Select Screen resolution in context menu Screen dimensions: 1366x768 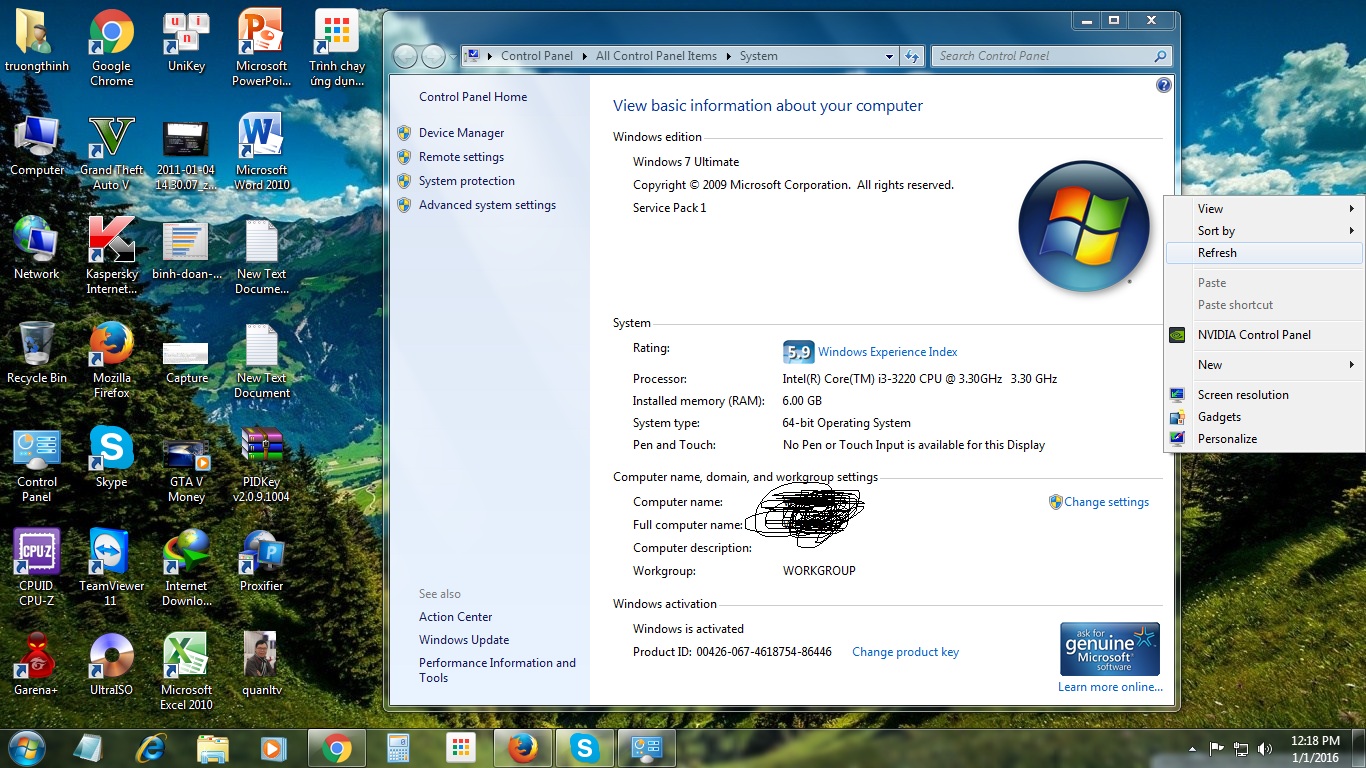pyautogui.click(x=1265, y=395)
